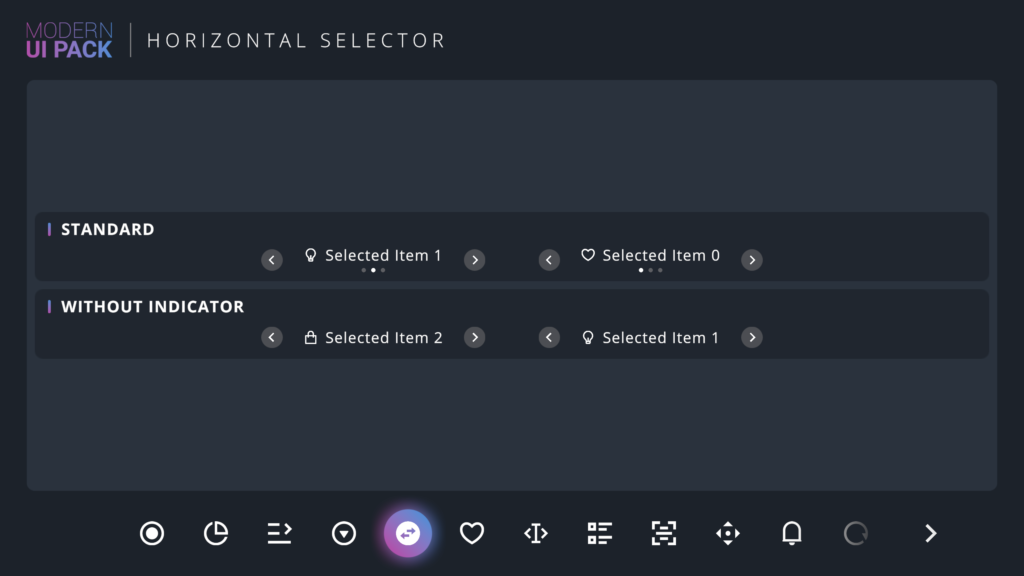Screen dimensions: 1024x576
Task: Open the notification bell icon
Action: click(792, 533)
